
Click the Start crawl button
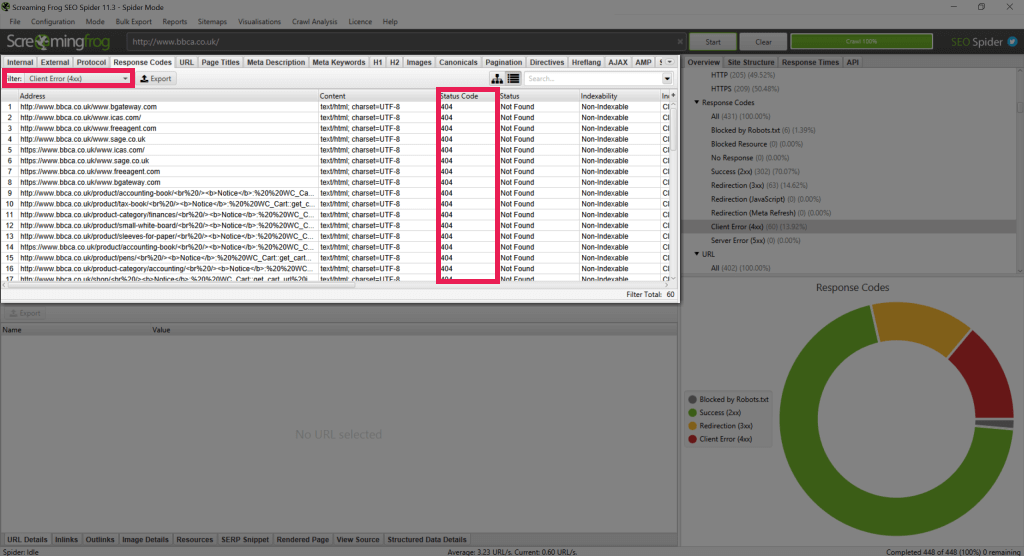click(x=712, y=42)
